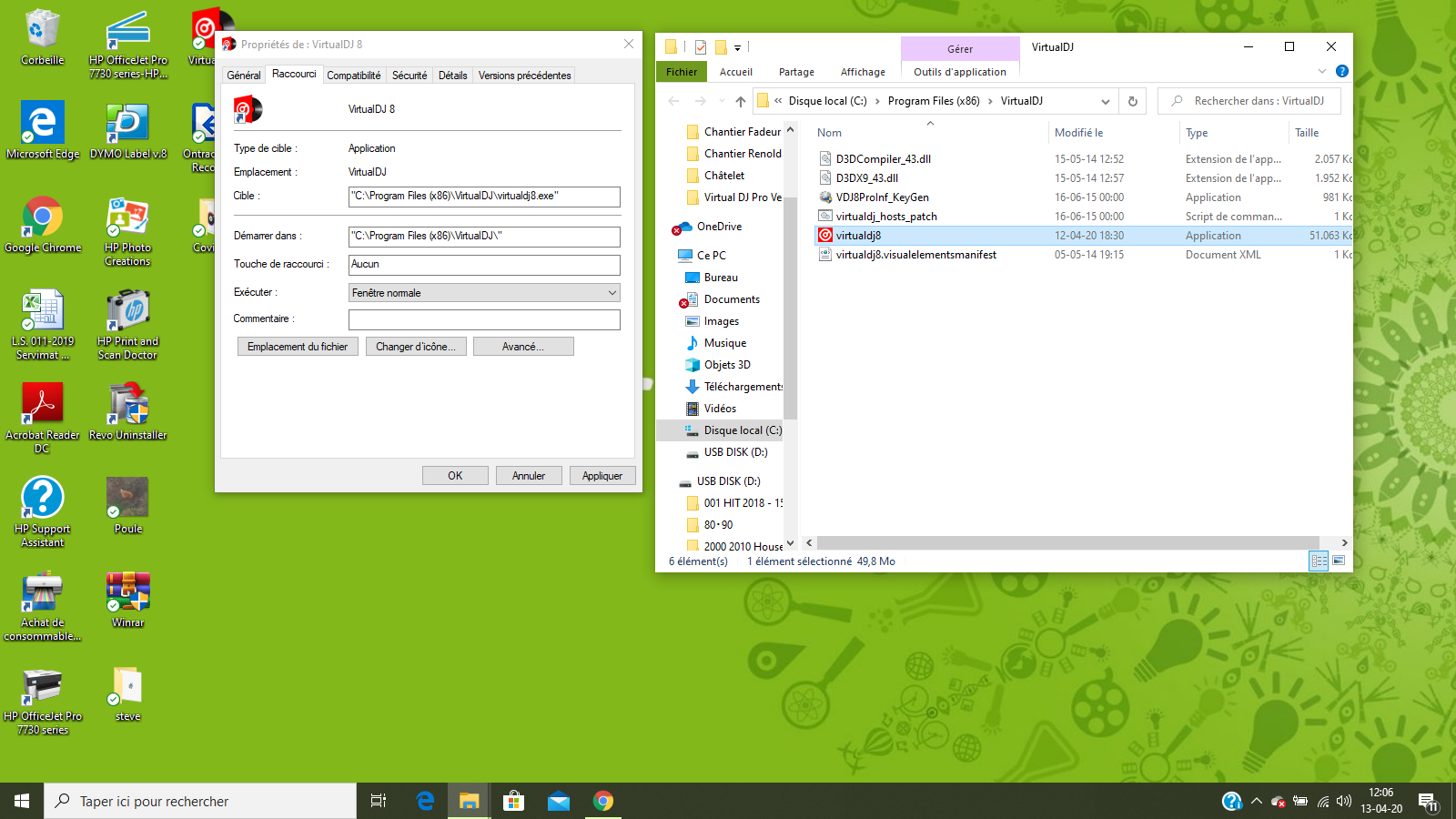
Task: Click the Explorer refresh button
Action: tap(1133, 101)
